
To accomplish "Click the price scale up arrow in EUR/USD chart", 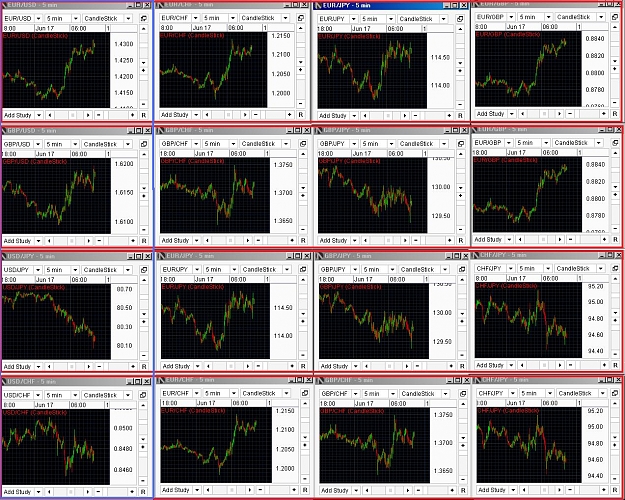I will [x=143, y=29].
